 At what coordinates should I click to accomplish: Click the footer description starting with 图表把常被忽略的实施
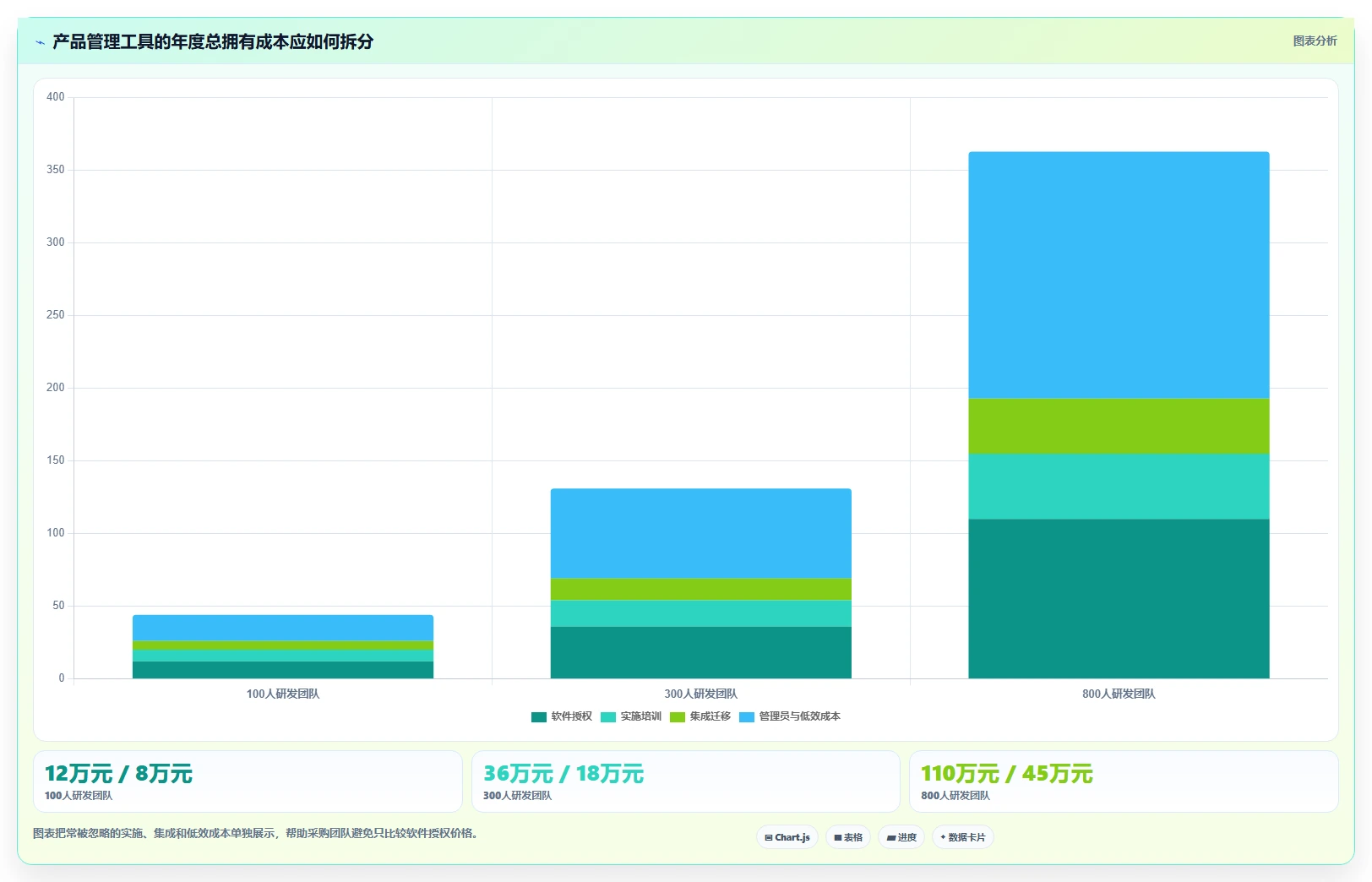pos(257,833)
